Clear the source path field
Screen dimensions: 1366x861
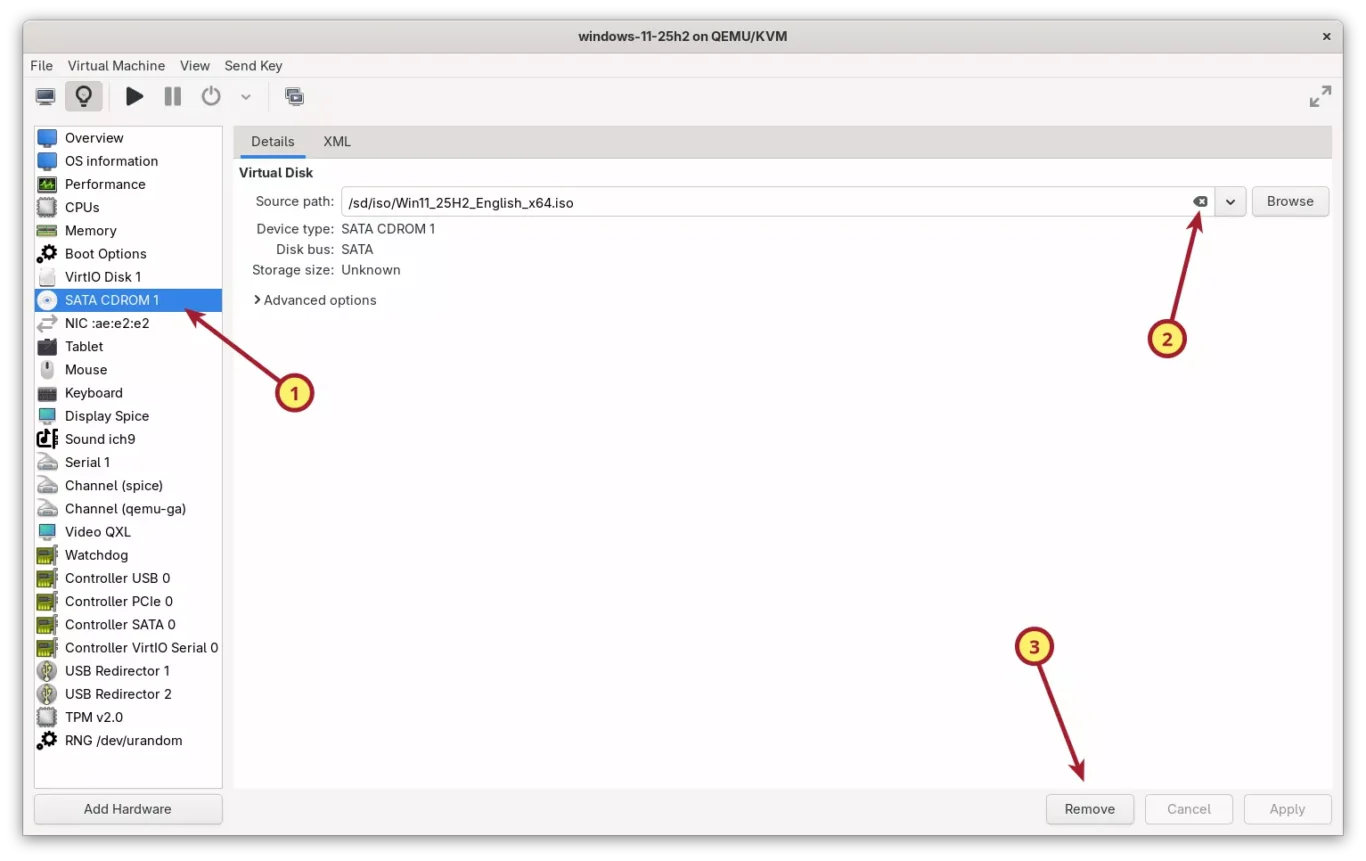tap(1200, 202)
